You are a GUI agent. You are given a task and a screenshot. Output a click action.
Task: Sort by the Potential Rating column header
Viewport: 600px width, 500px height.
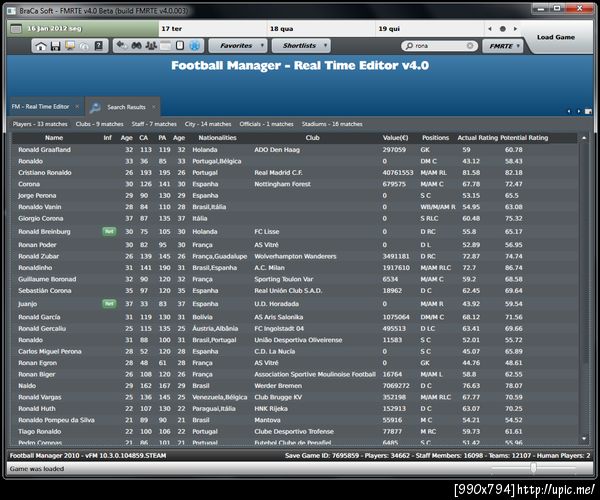pyautogui.click(x=524, y=138)
